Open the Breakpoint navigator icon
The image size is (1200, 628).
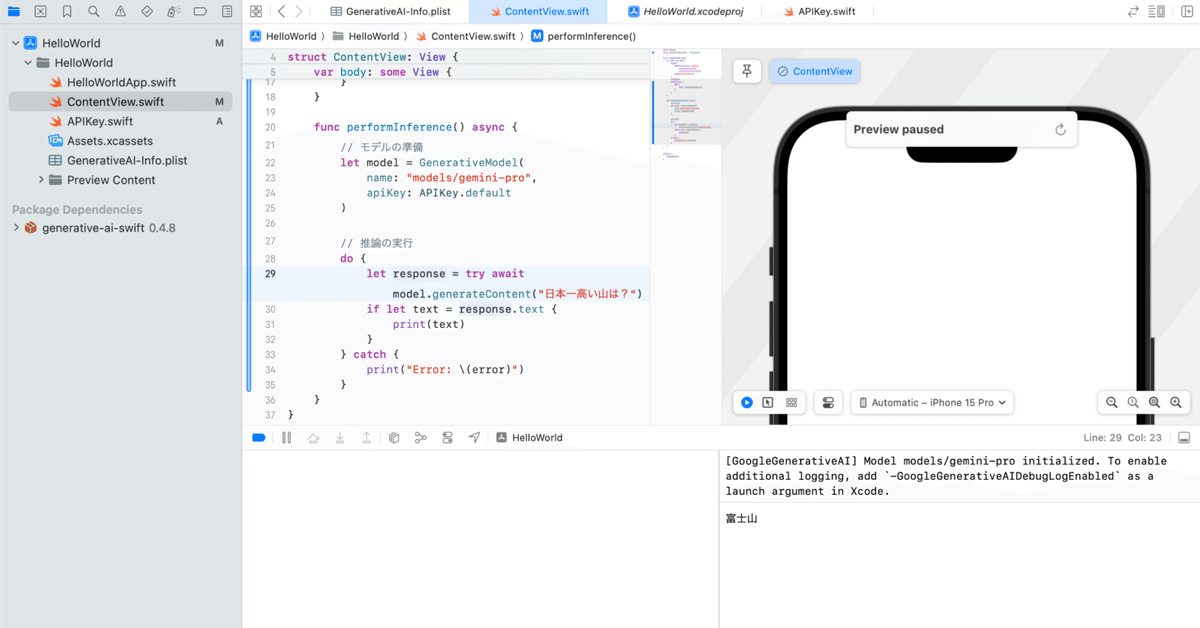pyautogui.click(x=200, y=12)
